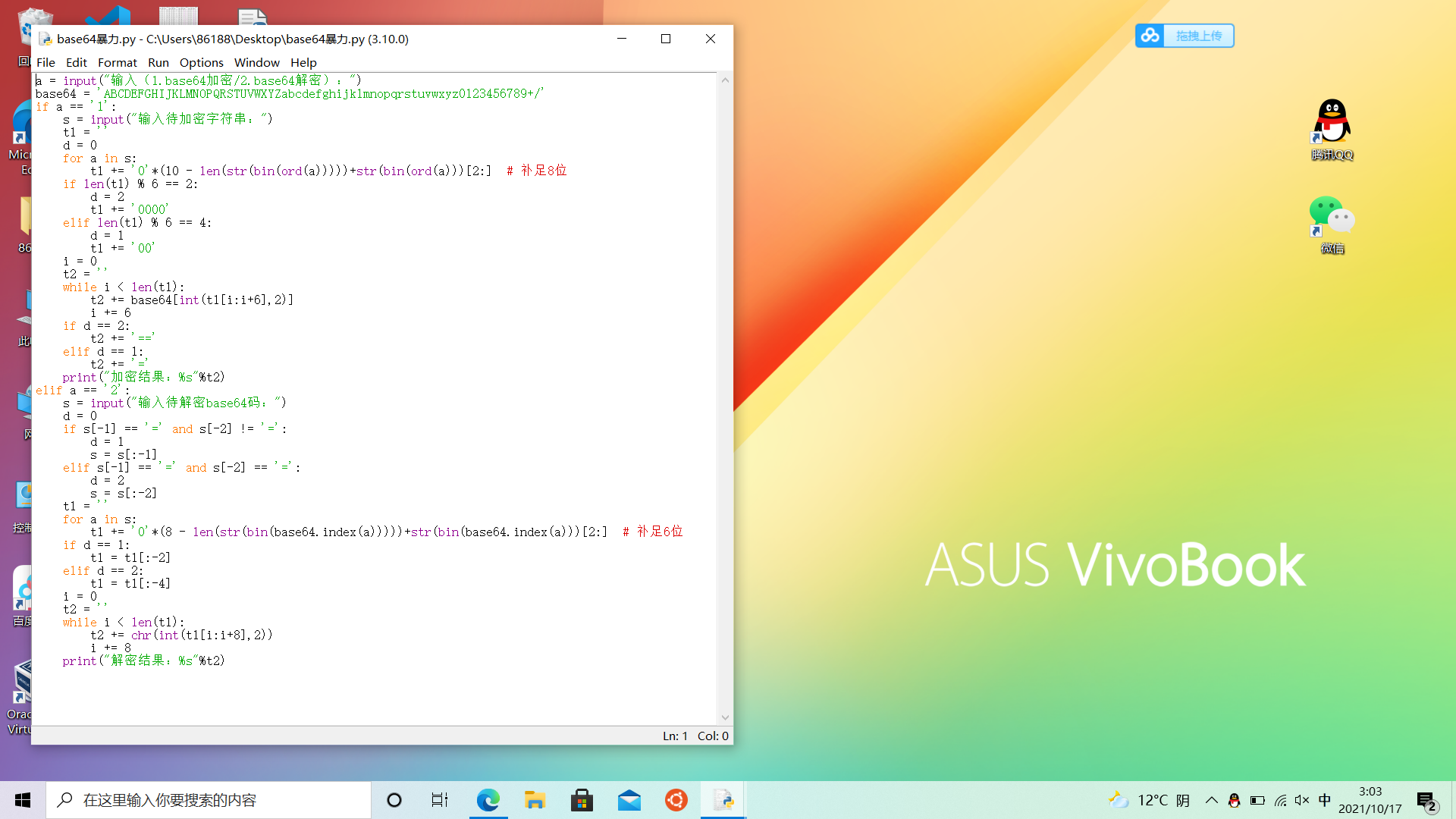This screenshot has height=819, width=1456.
Task: Open Microsoft Edge from the taskbar
Action: point(488,800)
